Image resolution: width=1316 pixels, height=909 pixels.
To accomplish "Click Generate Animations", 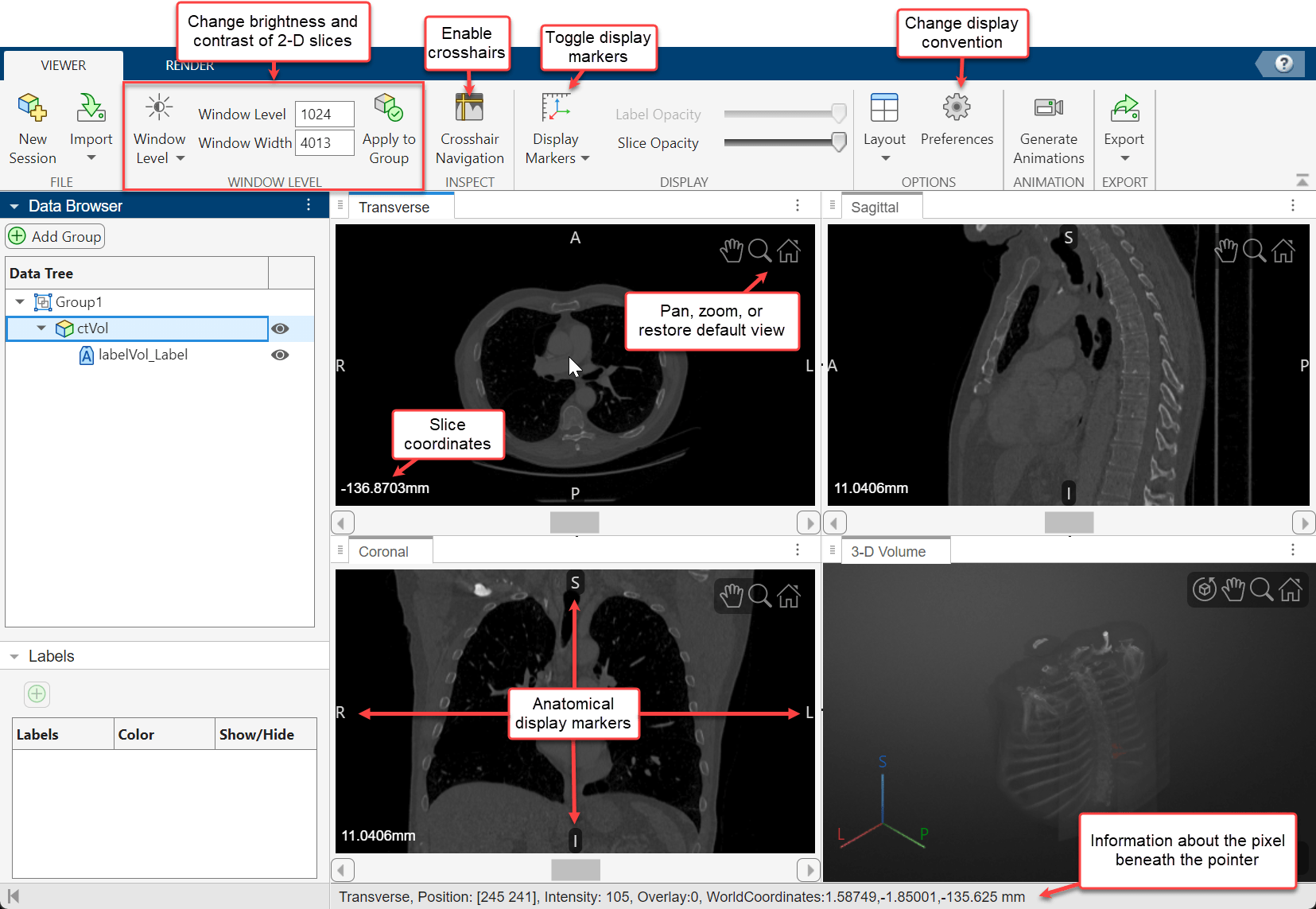I will point(1048,127).
